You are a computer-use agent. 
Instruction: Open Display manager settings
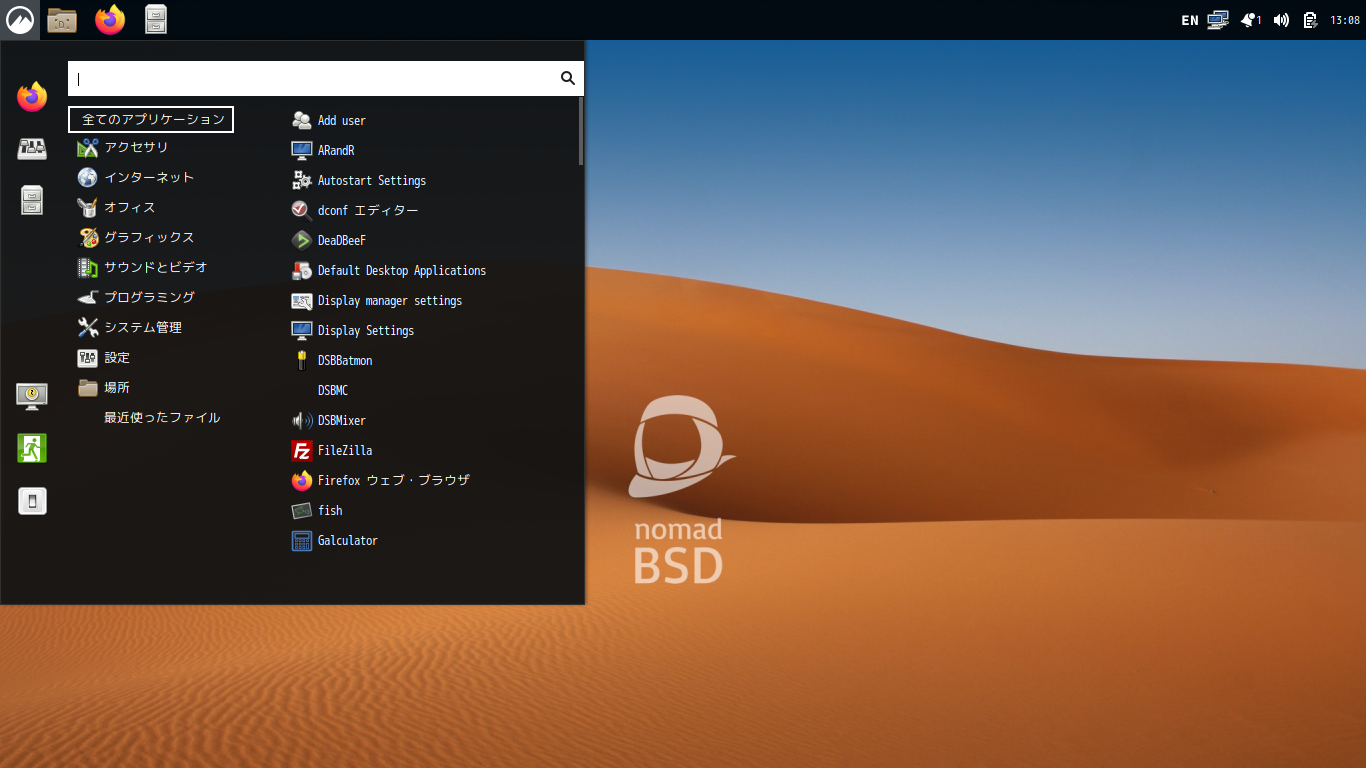point(377,300)
